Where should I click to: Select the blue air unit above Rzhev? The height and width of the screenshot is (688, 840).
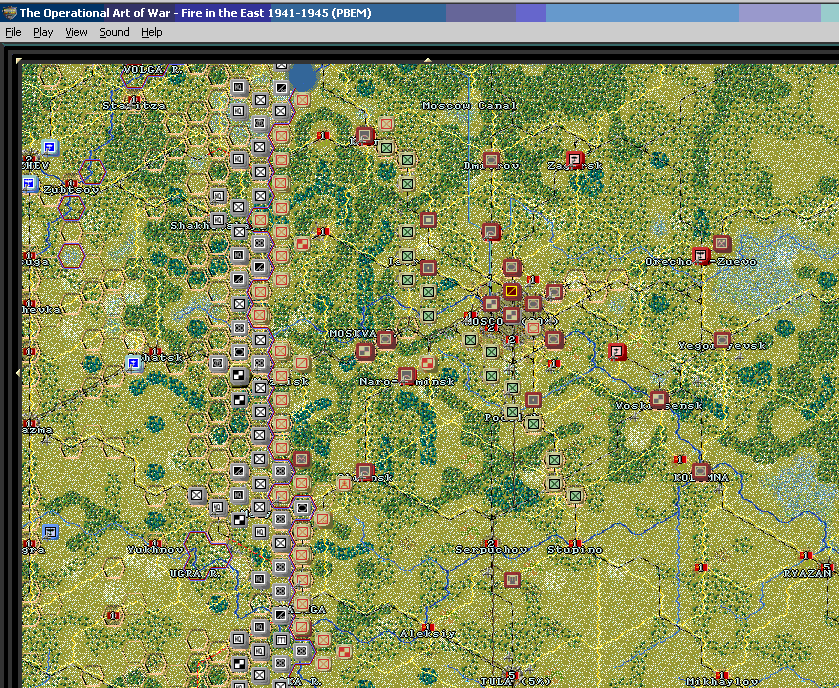pyautogui.click(x=50, y=147)
